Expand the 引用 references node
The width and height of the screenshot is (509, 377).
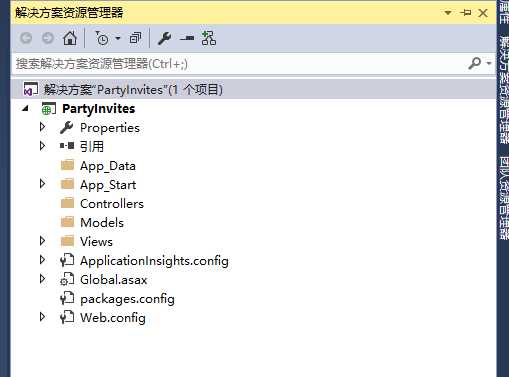pos(42,146)
